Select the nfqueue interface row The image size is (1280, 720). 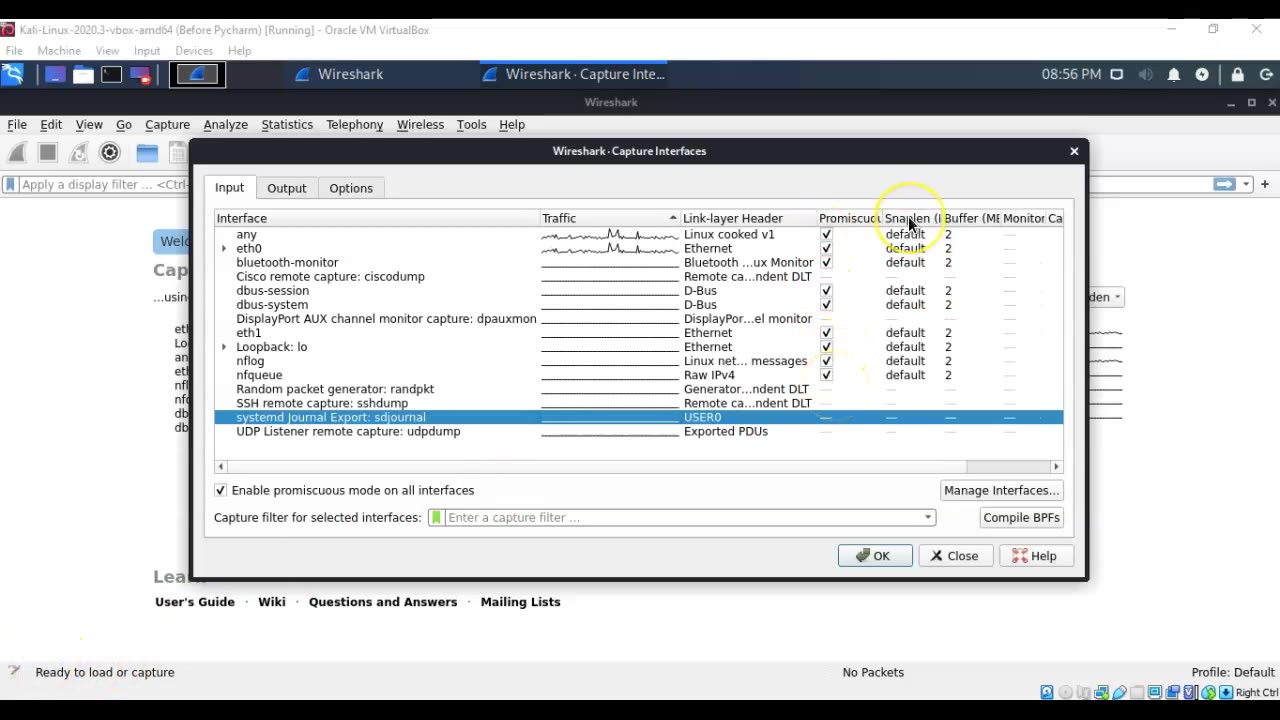click(x=639, y=375)
